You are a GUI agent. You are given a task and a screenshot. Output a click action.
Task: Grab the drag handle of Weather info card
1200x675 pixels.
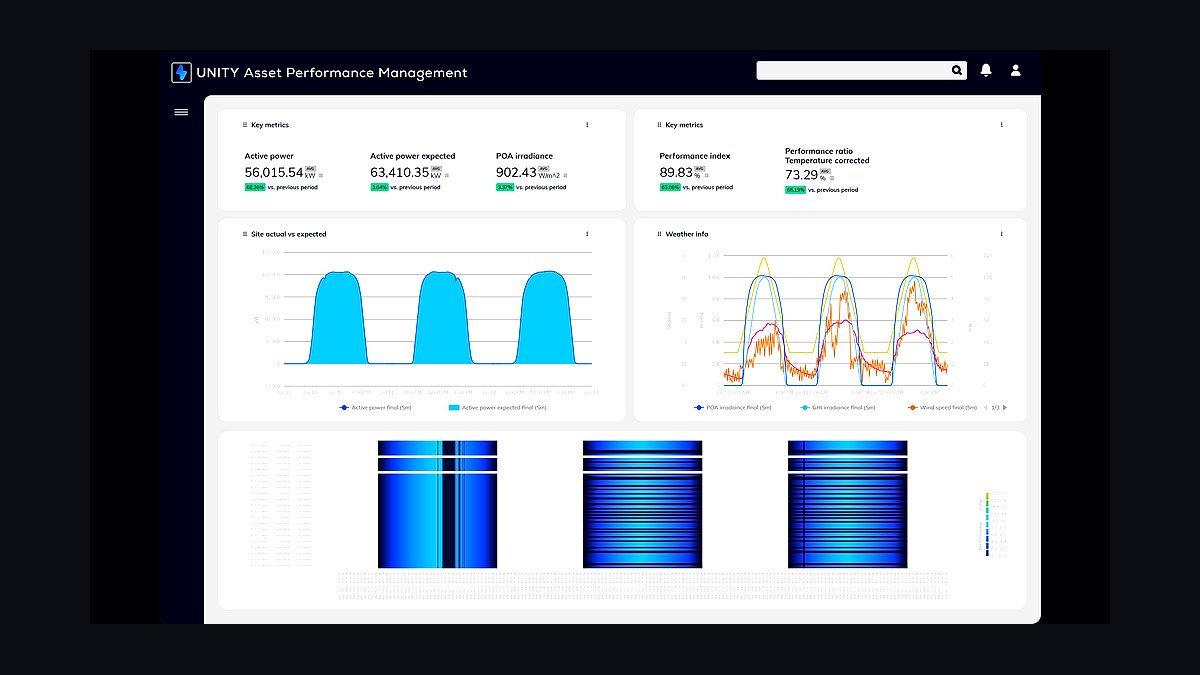click(659, 234)
